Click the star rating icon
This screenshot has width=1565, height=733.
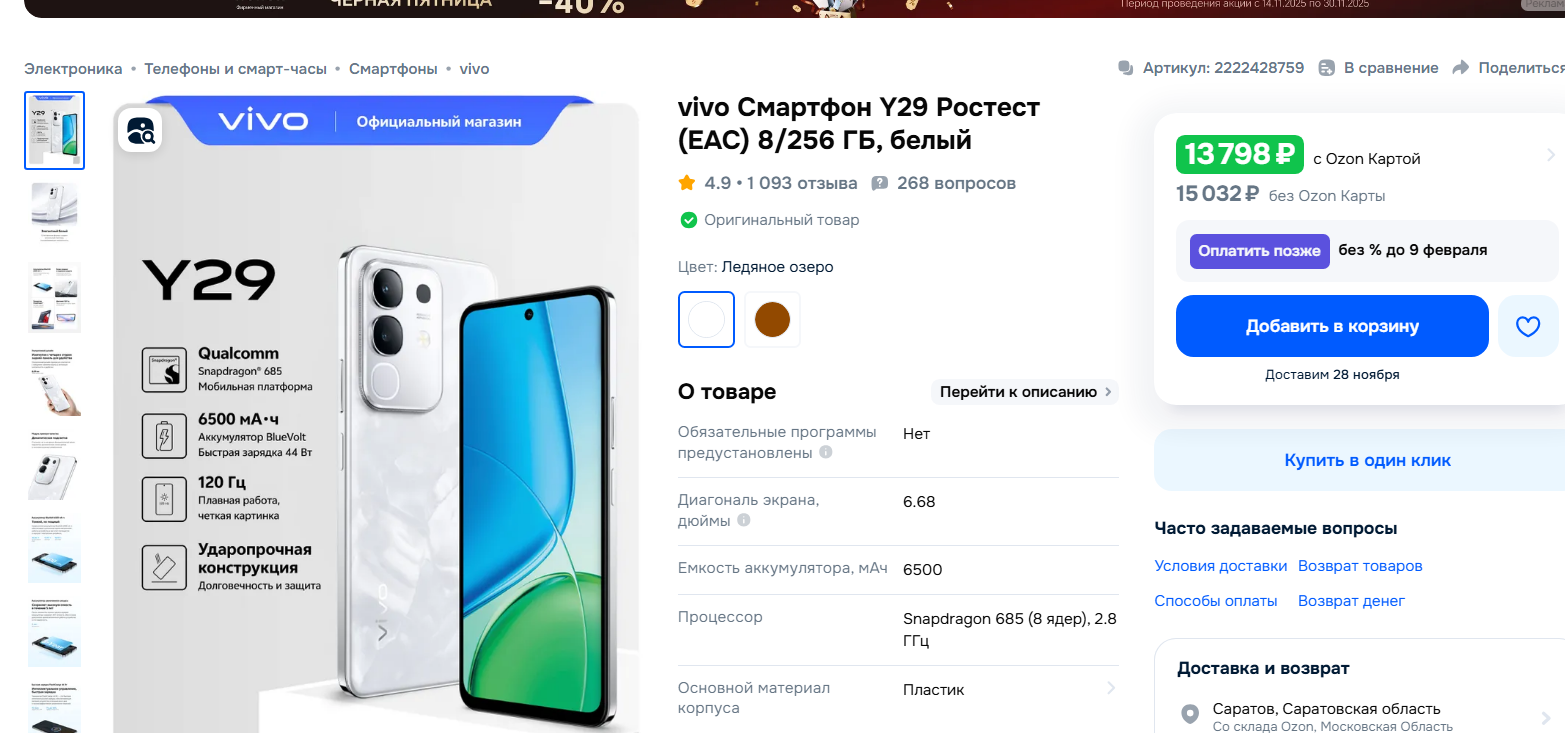tap(687, 183)
